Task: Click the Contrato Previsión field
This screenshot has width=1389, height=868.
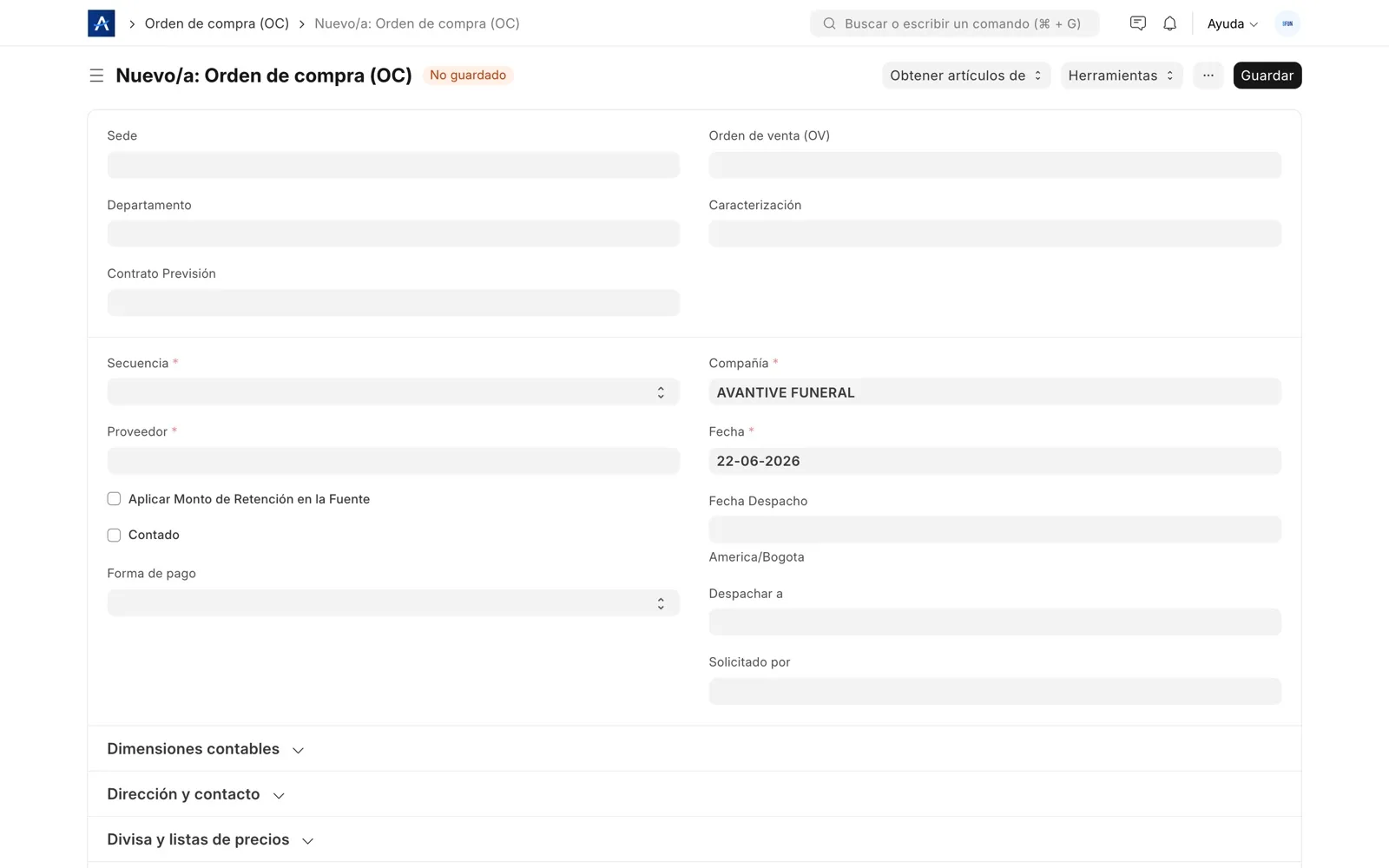Action: [x=393, y=303]
